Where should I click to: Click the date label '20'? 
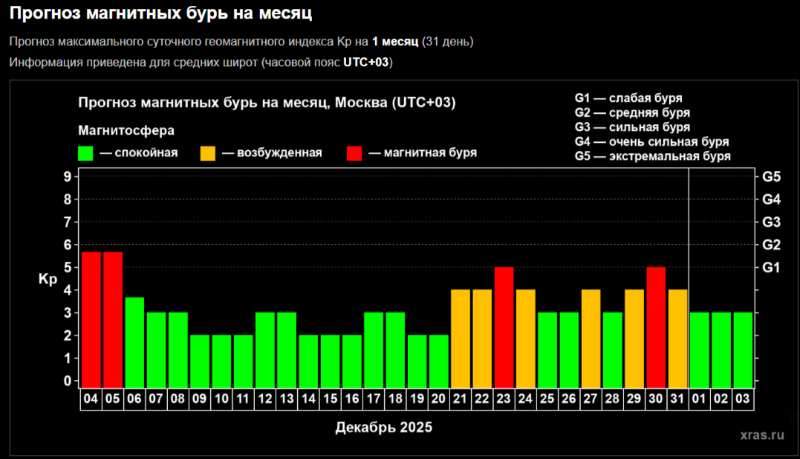[x=439, y=399]
